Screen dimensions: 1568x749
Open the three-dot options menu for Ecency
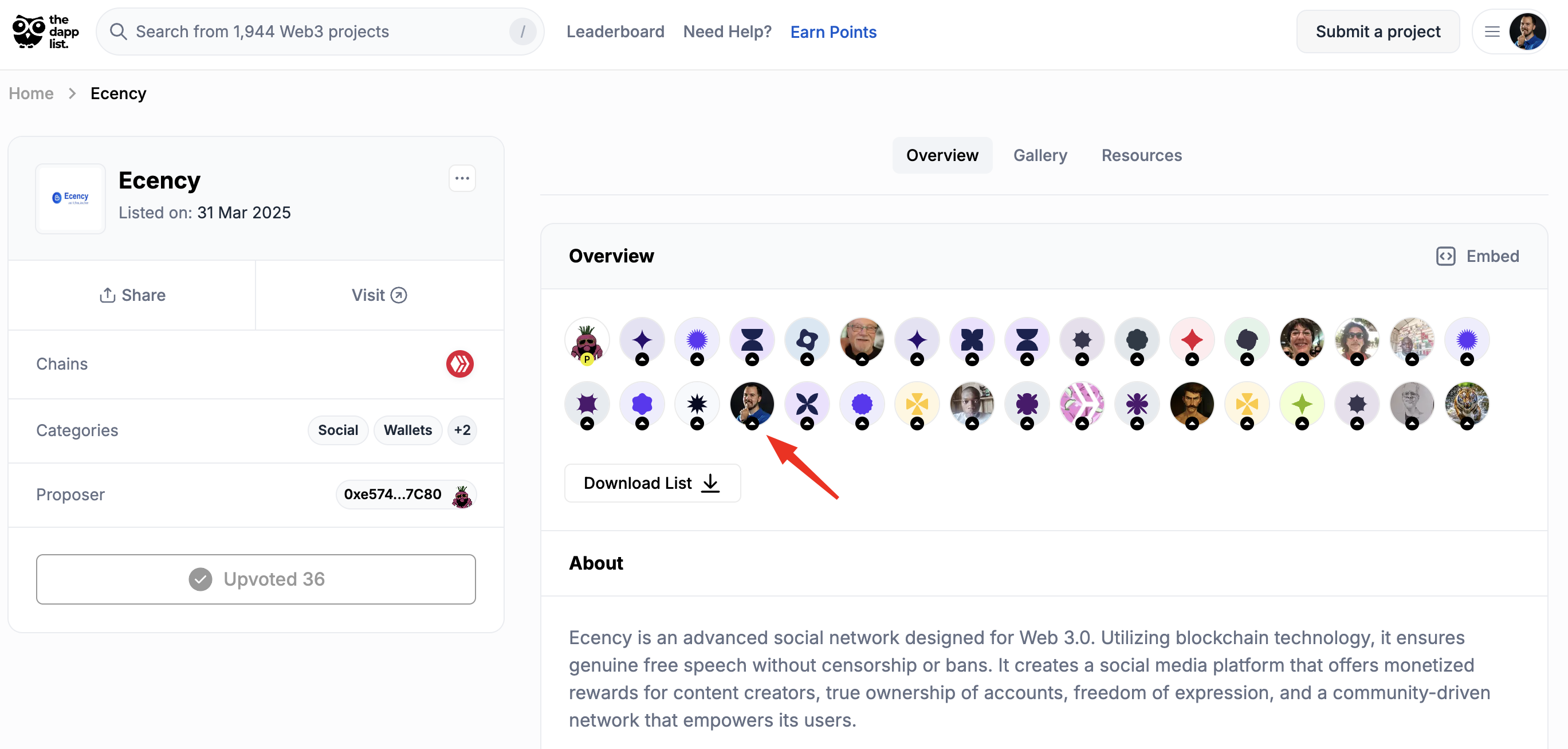click(462, 178)
